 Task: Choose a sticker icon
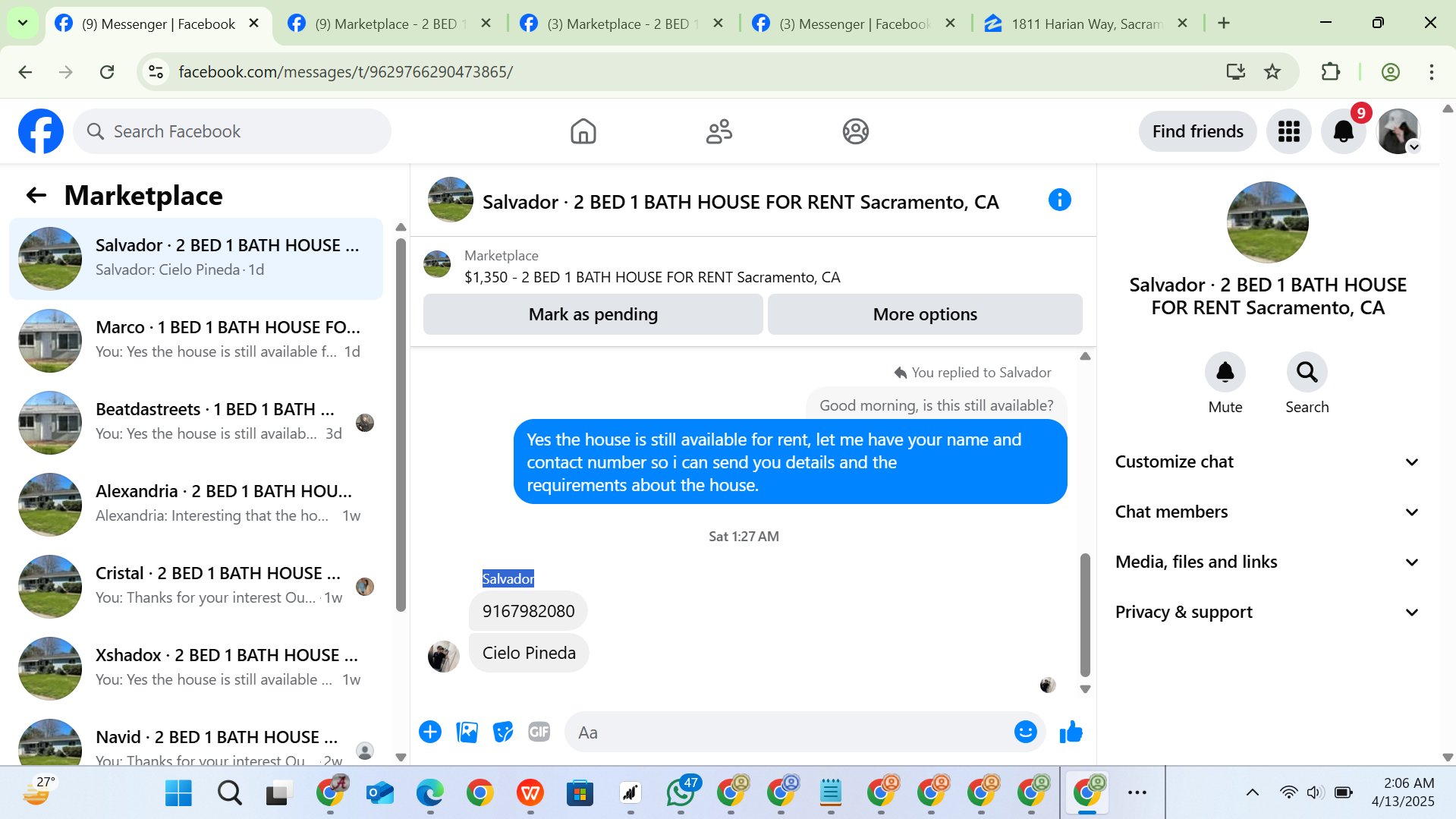(x=503, y=732)
